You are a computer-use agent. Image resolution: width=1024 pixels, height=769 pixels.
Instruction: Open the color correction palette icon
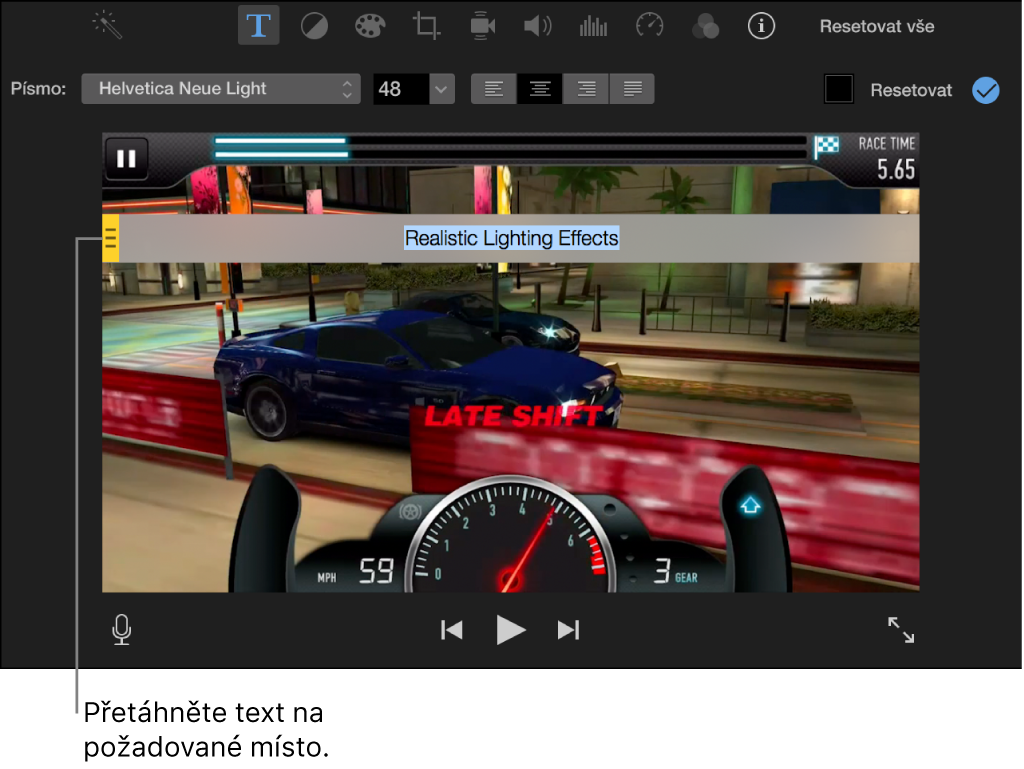(370, 27)
